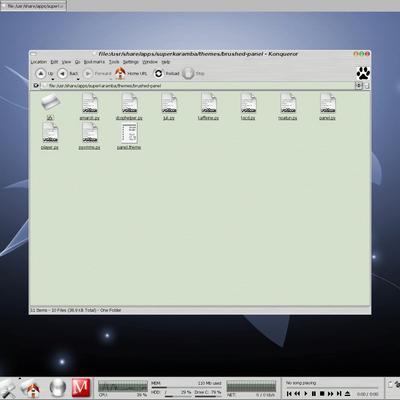The width and height of the screenshot is (400, 400).
Task: Click the CPU graph in the panel
Action: 123,386
